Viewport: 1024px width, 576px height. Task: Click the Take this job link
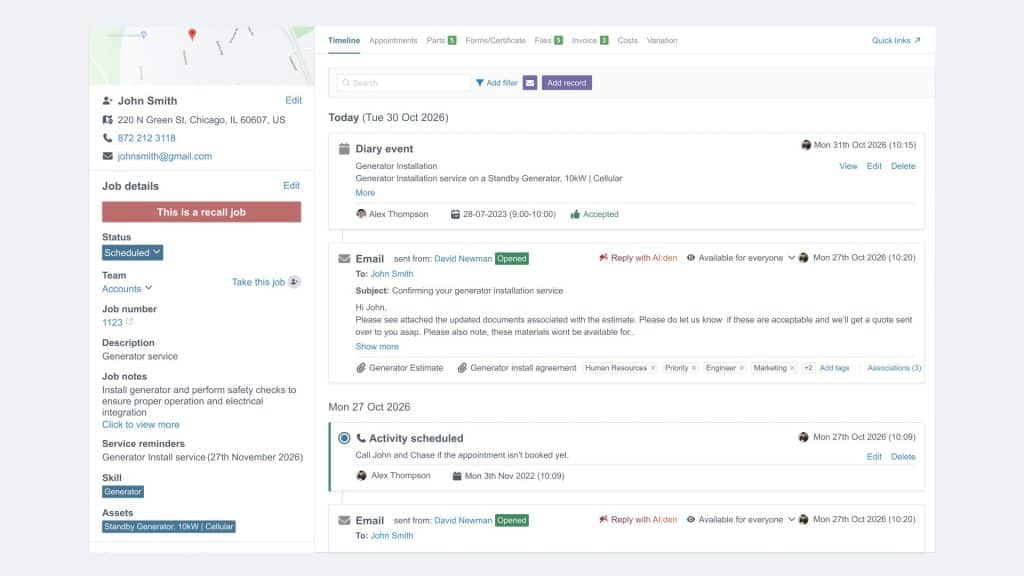(x=258, y=282)
